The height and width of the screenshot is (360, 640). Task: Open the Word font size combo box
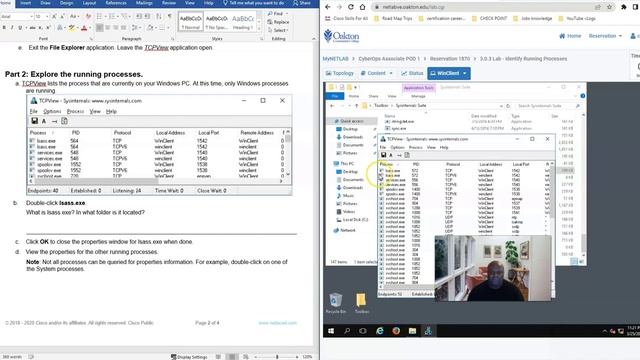[42, 16]
